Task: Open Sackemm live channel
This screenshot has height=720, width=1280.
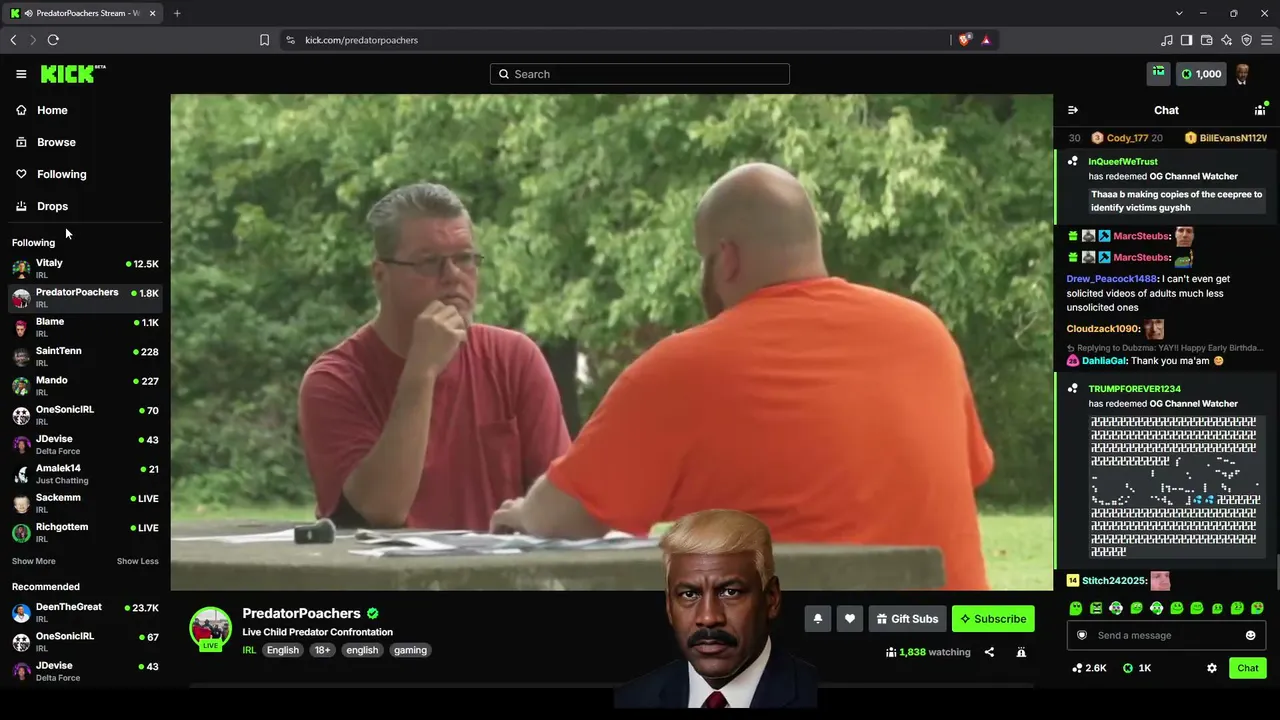Action: click(x=85, y=503)
